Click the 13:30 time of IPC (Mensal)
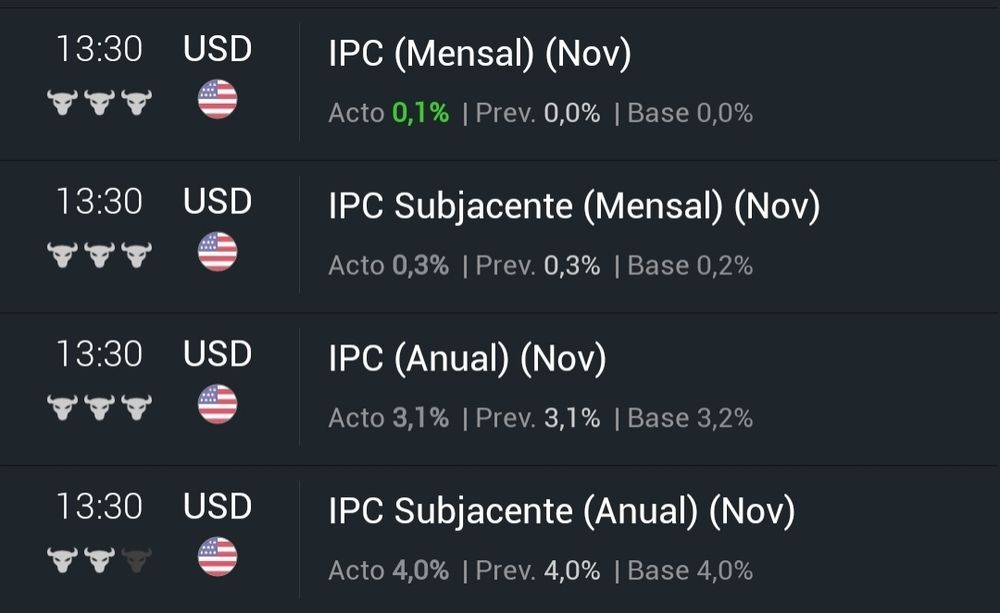This screenshot has width=1000, height=613. 99,49
